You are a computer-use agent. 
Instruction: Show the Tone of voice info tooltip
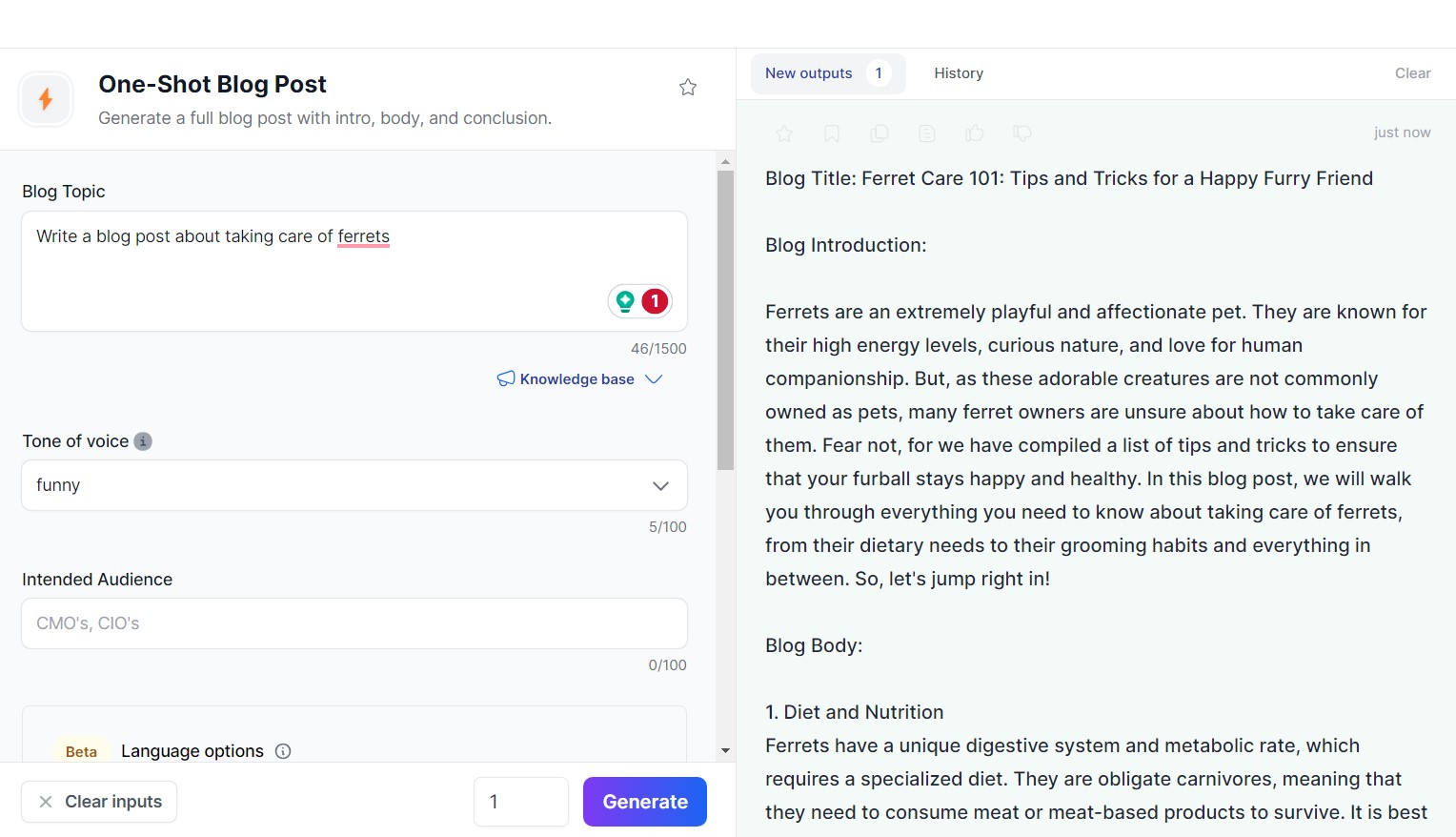tap(143, 441)
